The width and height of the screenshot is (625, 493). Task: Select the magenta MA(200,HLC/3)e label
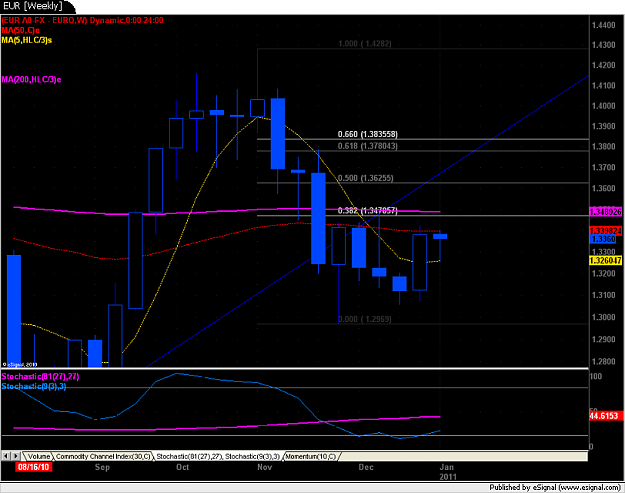(31, 80)
